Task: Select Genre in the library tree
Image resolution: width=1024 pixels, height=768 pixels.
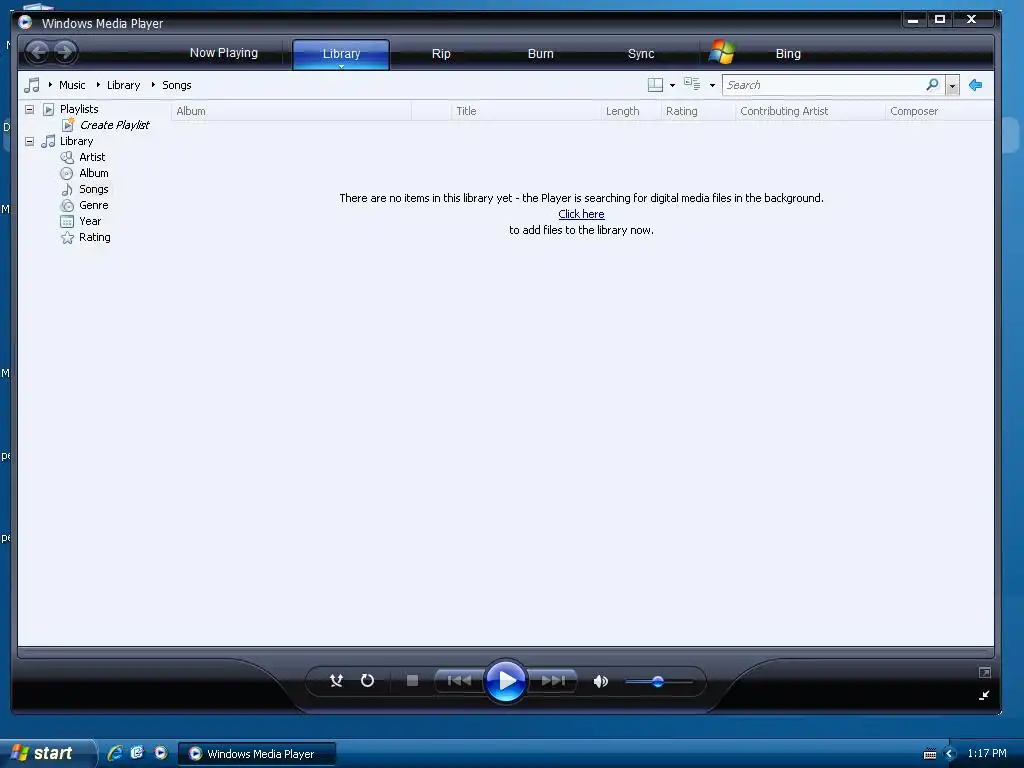Action: 93,205
